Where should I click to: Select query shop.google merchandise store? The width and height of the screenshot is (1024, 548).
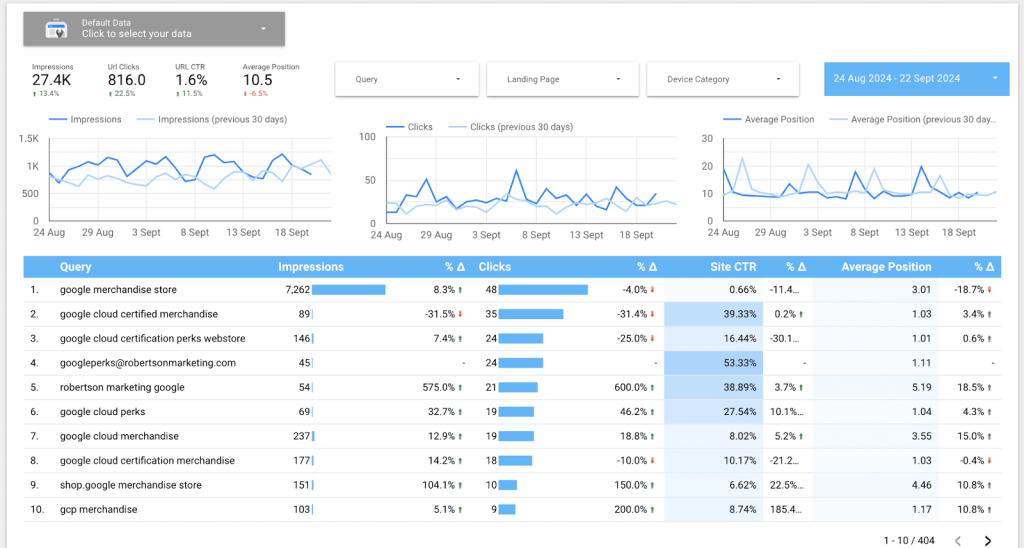point(131,485)
